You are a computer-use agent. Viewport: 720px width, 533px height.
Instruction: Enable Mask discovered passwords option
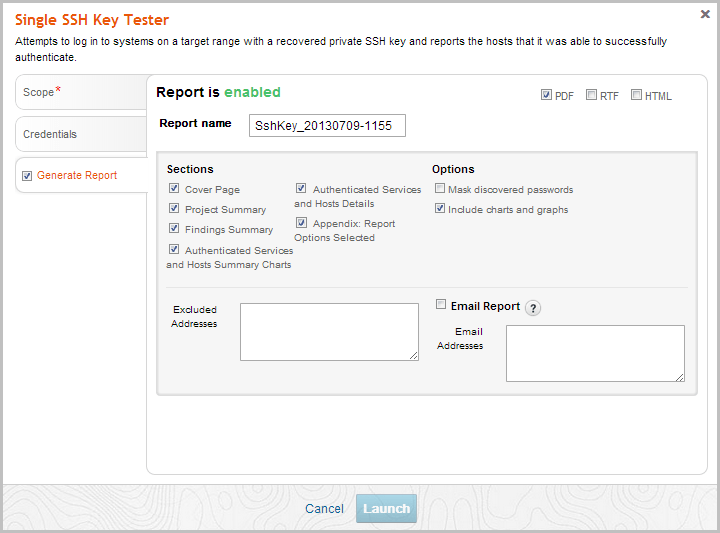tap(440, 189)
